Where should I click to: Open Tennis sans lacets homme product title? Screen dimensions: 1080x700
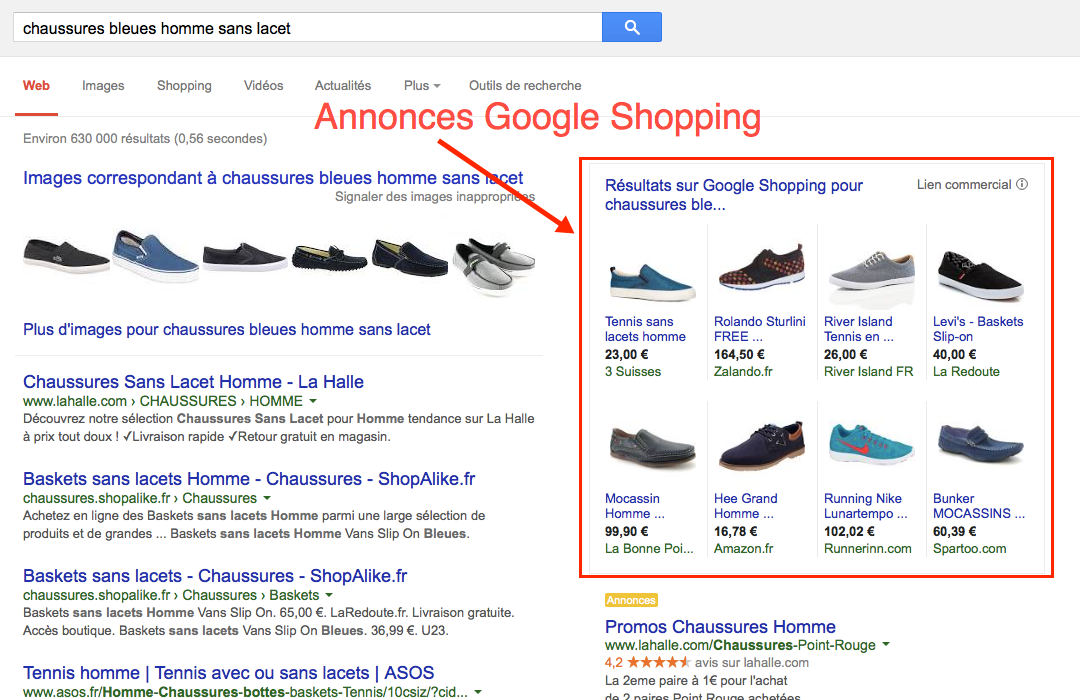[x=645, y=329]
